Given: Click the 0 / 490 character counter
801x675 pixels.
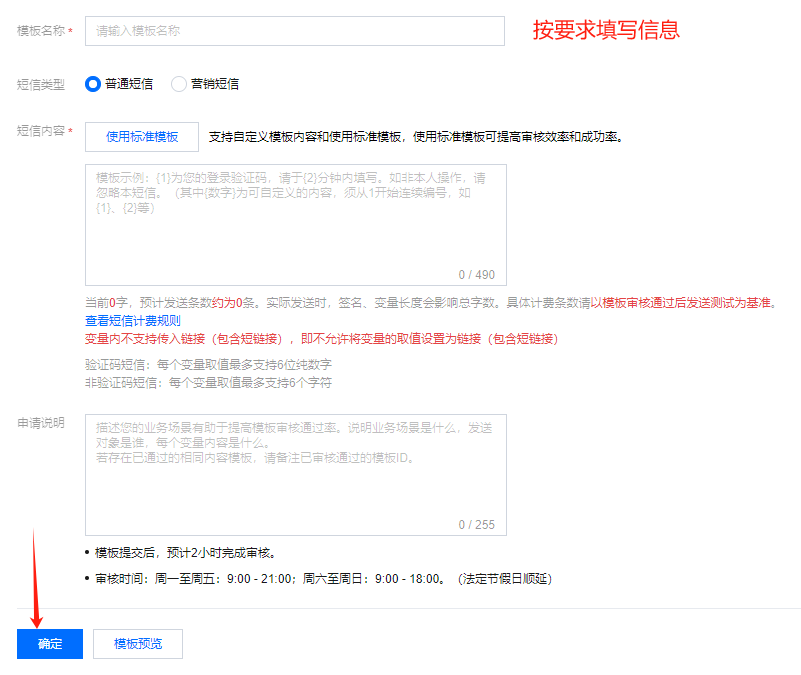Looking at the screenshot, I should pyautogui.click(x=476, y=274).
